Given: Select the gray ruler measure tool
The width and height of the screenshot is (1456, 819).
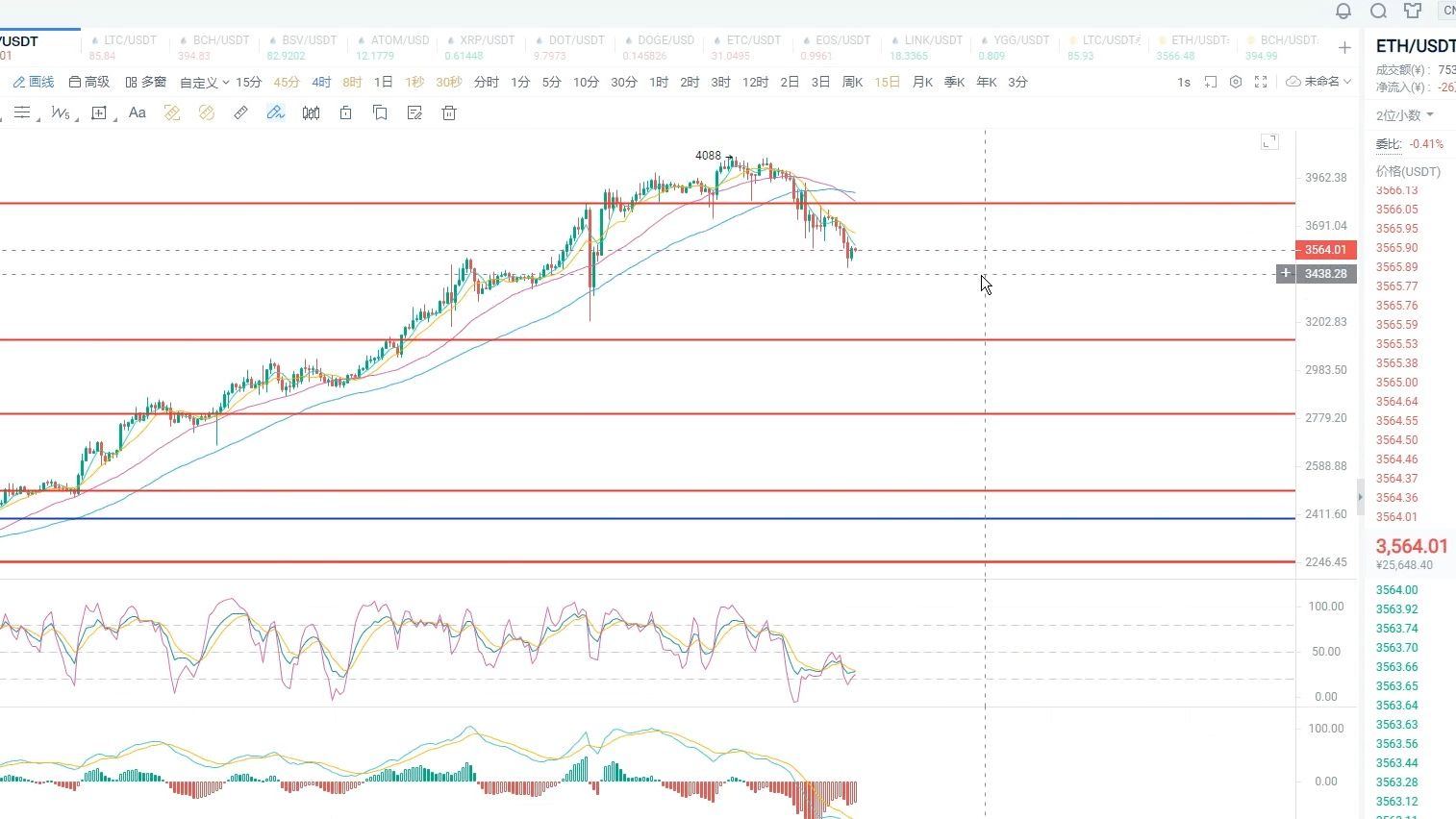Looking at the screenshot, I should coord(240,113).
